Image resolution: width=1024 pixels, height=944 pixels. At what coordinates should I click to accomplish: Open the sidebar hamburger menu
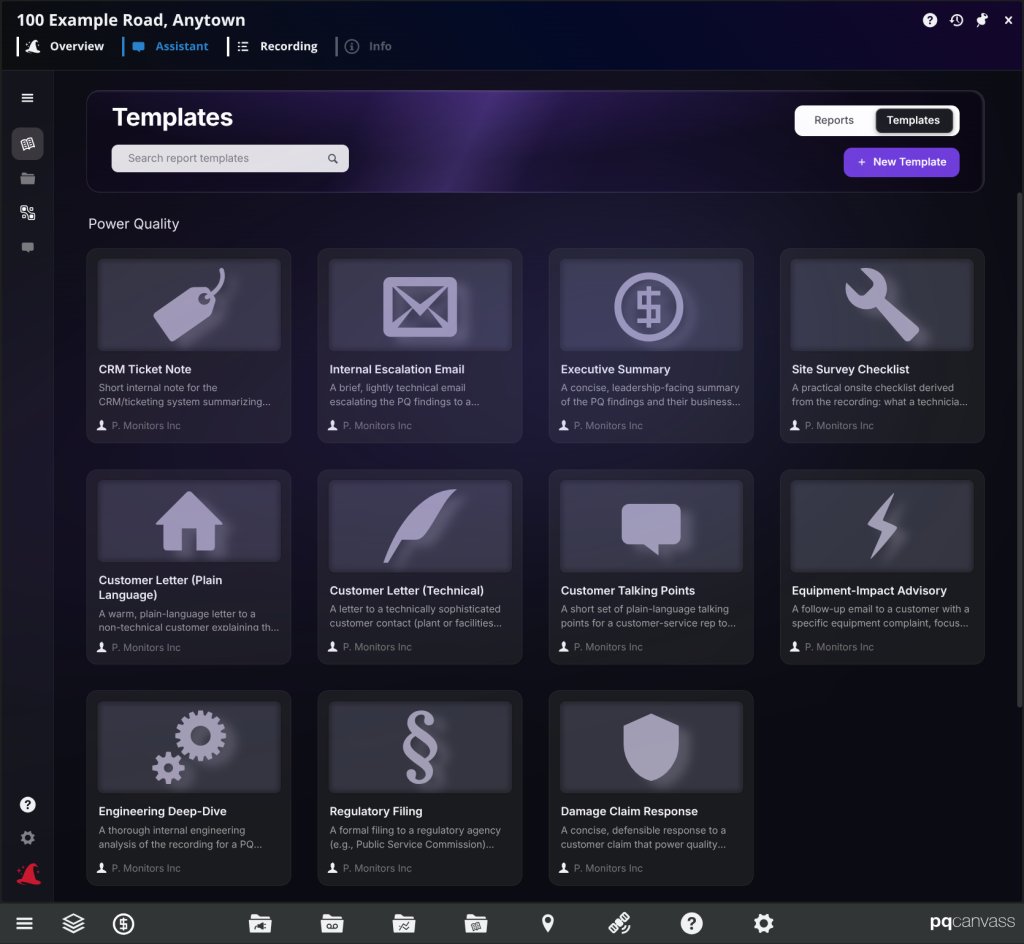27,98
